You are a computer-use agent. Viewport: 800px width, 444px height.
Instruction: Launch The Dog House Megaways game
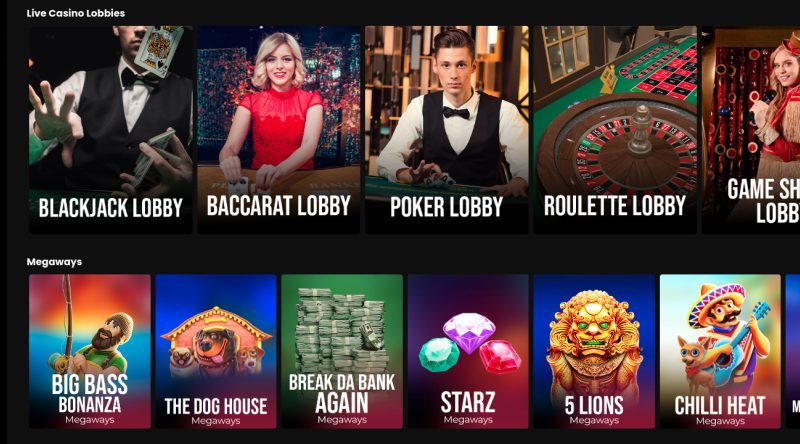click(216, 352)
